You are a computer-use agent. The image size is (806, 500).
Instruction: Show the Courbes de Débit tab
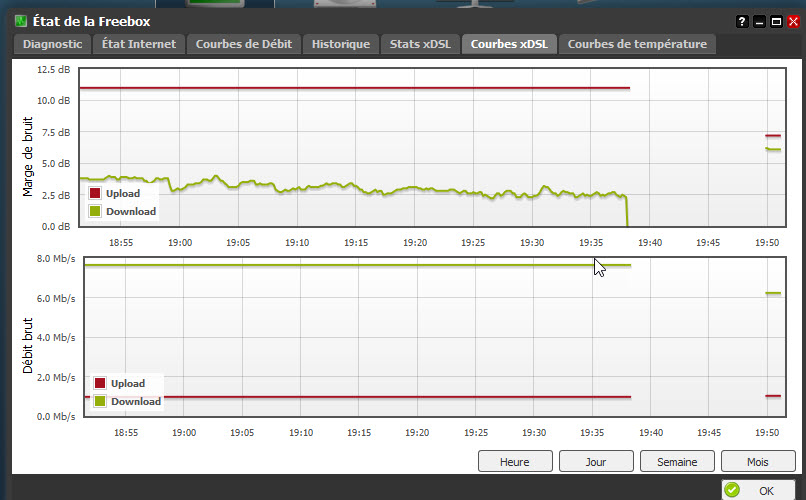coord(243,44)
